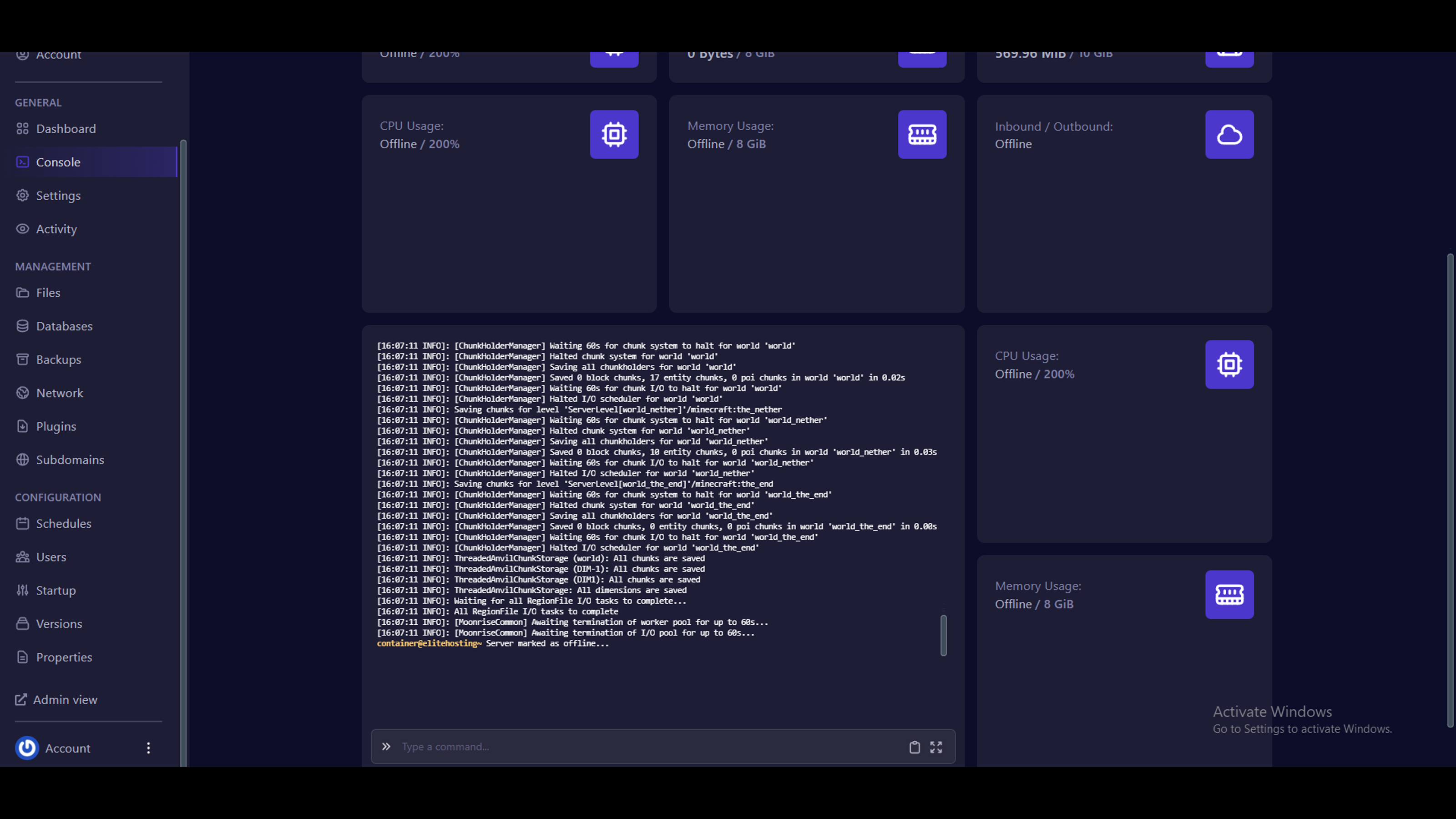Click the CPU chip icon in top-left card
Screen dimensions: 1456x819
coord(614,135)
